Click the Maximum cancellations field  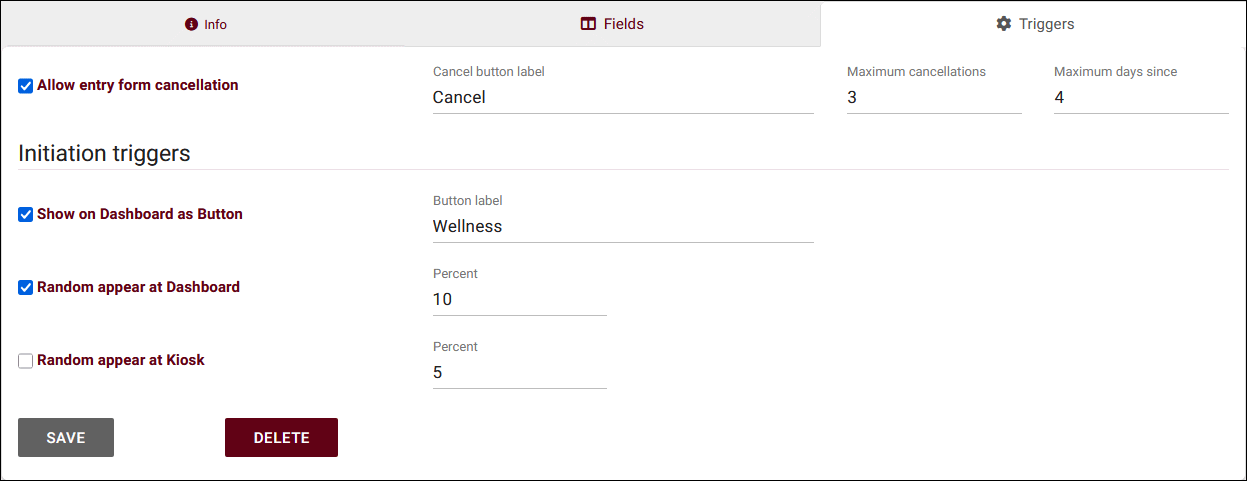coord(933,97)
